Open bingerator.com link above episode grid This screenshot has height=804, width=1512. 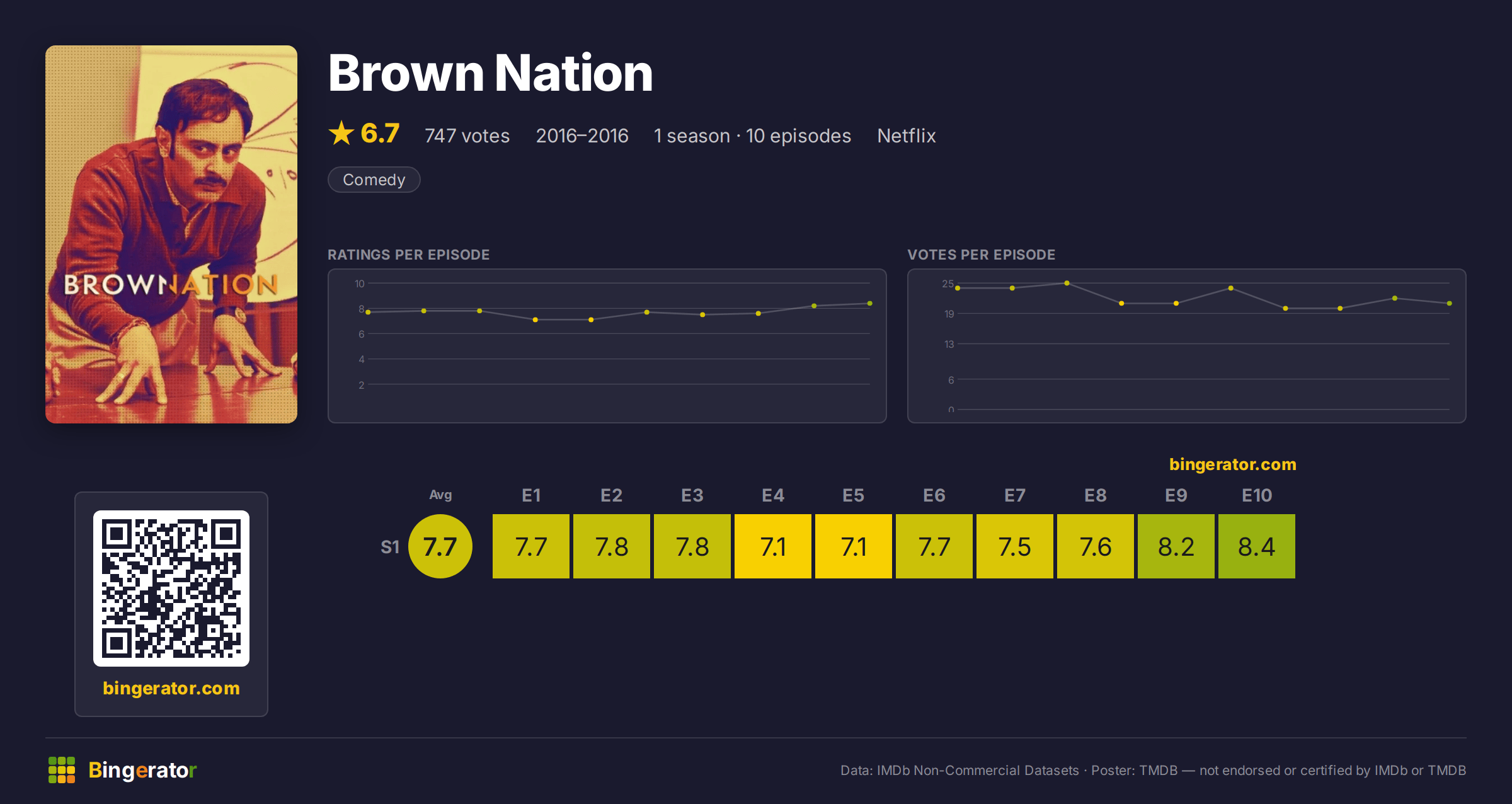[1233, 464]
